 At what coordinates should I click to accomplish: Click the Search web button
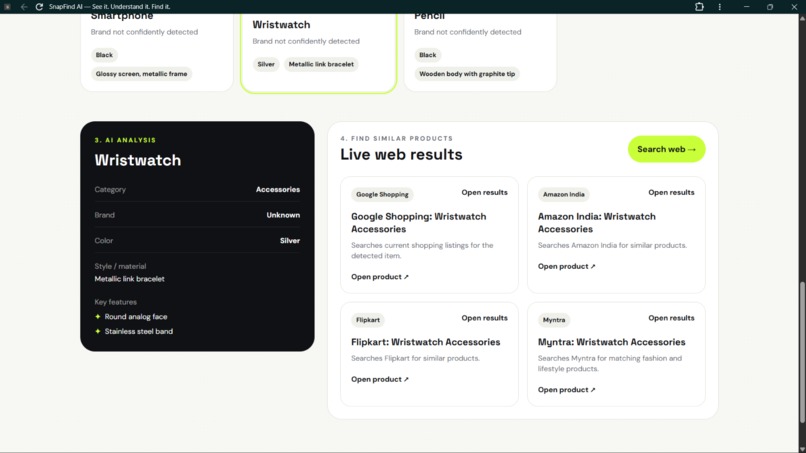point(666,149)
